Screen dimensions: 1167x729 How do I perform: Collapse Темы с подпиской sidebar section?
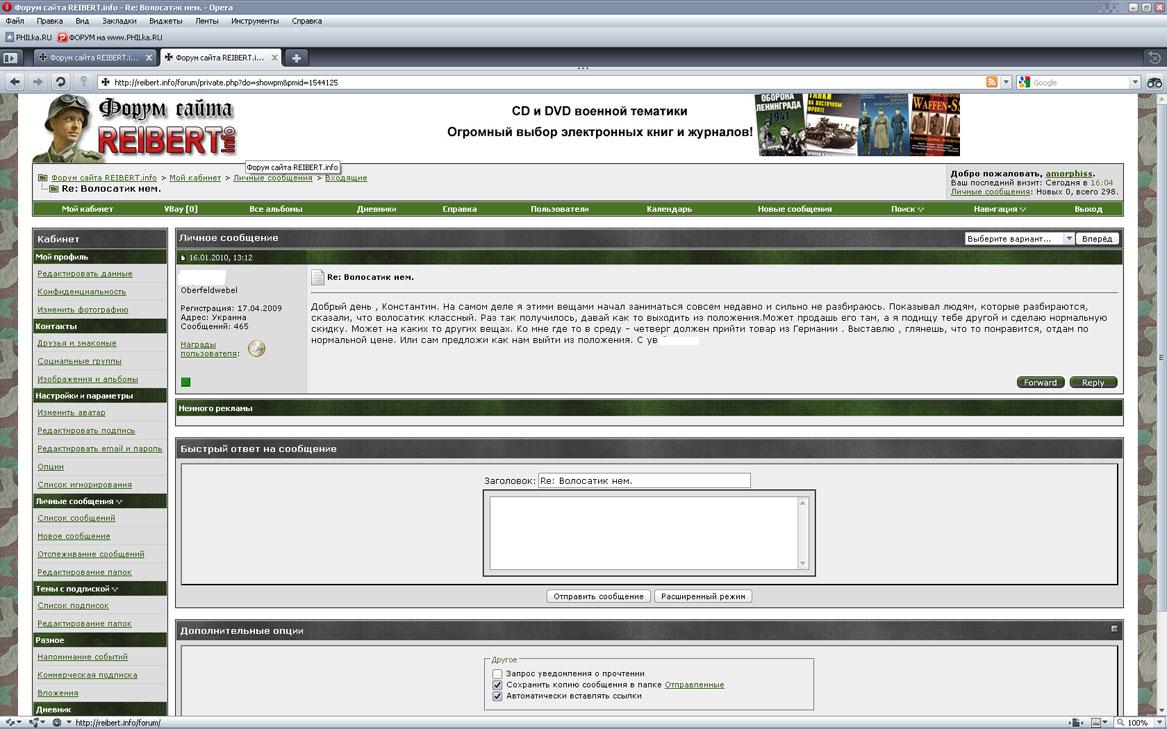tap(115, 589)
